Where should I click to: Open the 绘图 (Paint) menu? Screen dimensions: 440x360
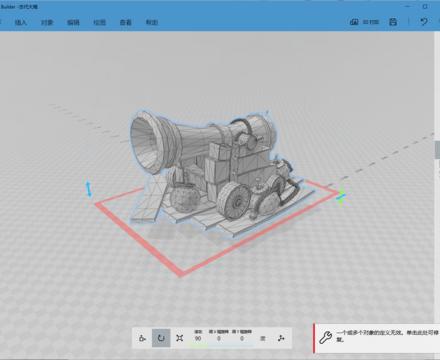click(100, 22)
